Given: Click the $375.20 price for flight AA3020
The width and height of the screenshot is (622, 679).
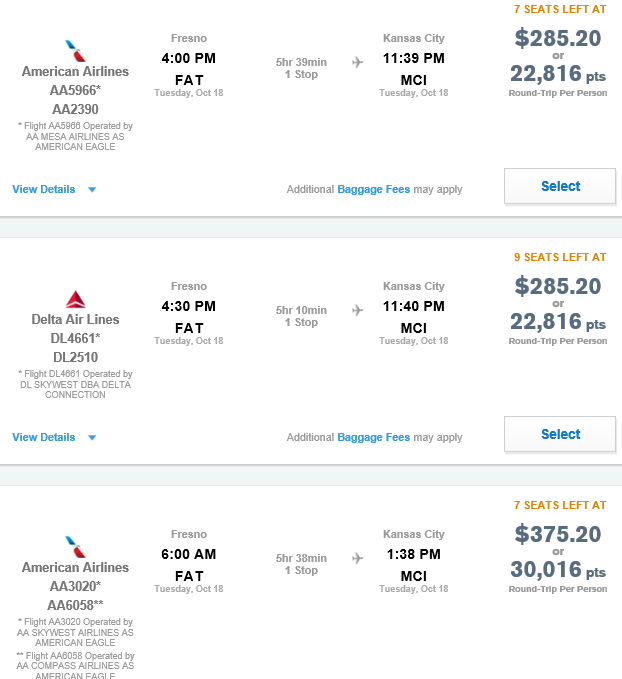Looking at the screenshot, I should tap(558, 534).
